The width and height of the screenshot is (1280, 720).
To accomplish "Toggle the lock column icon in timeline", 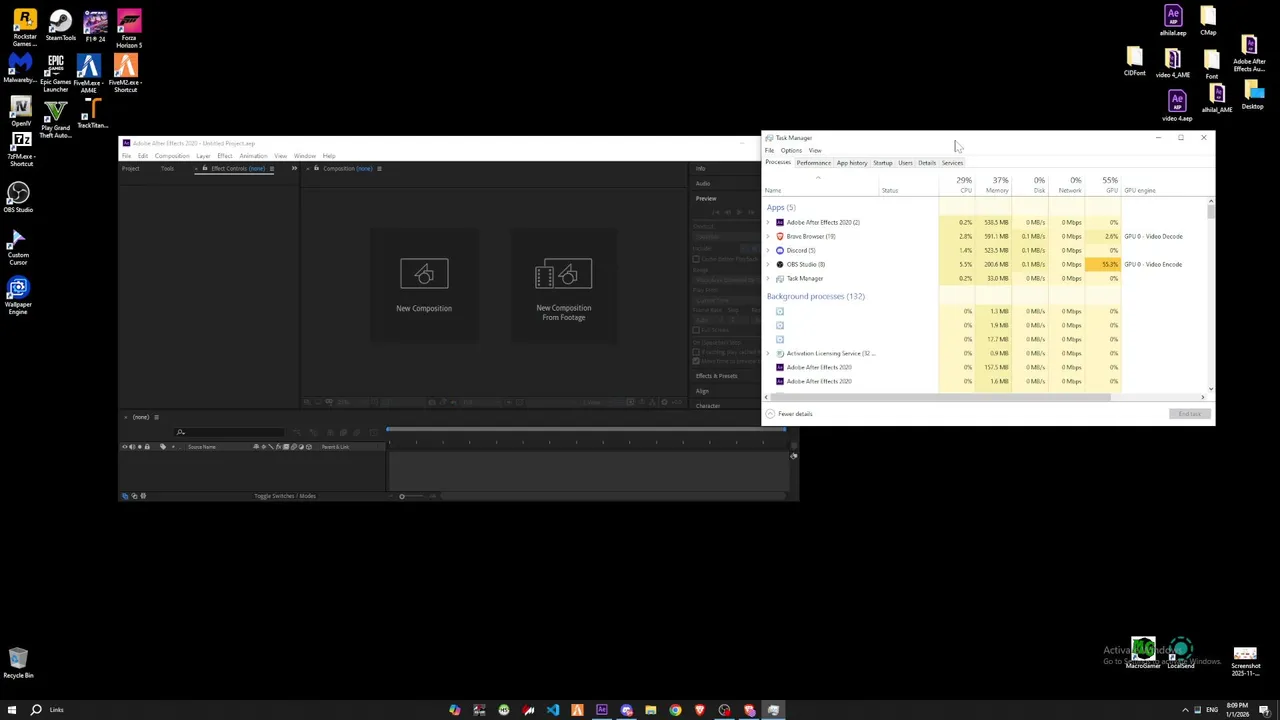I will click(x=147, y=447).
